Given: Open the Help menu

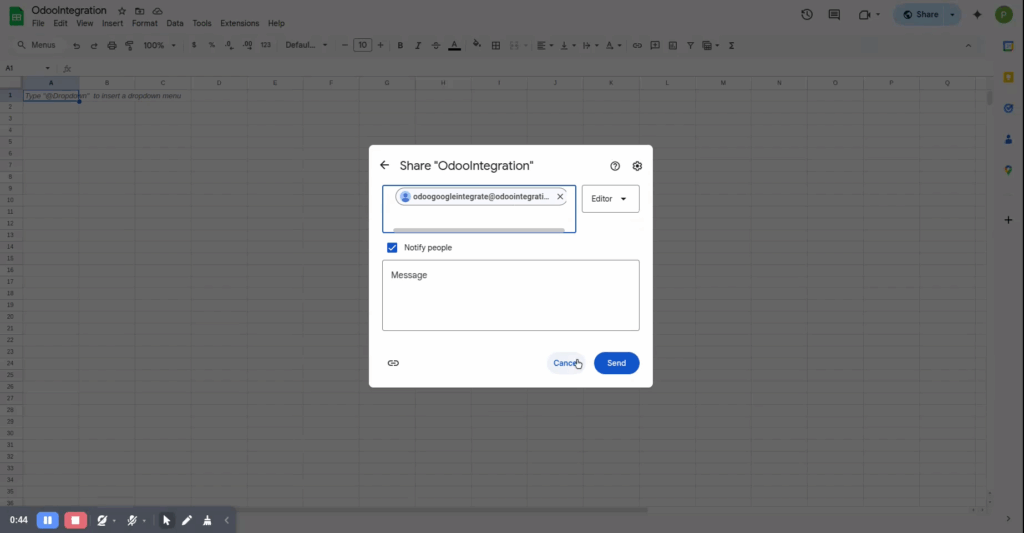Looking at the screenshot, I should pyautogui.click(x=276, y=24).
